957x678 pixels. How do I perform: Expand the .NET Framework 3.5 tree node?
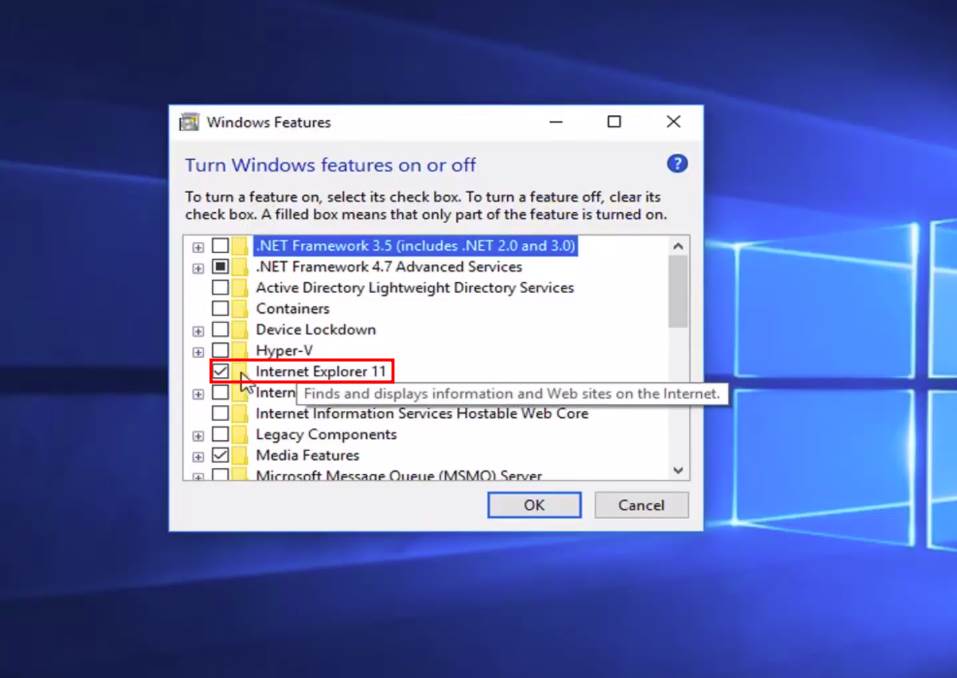197,245
